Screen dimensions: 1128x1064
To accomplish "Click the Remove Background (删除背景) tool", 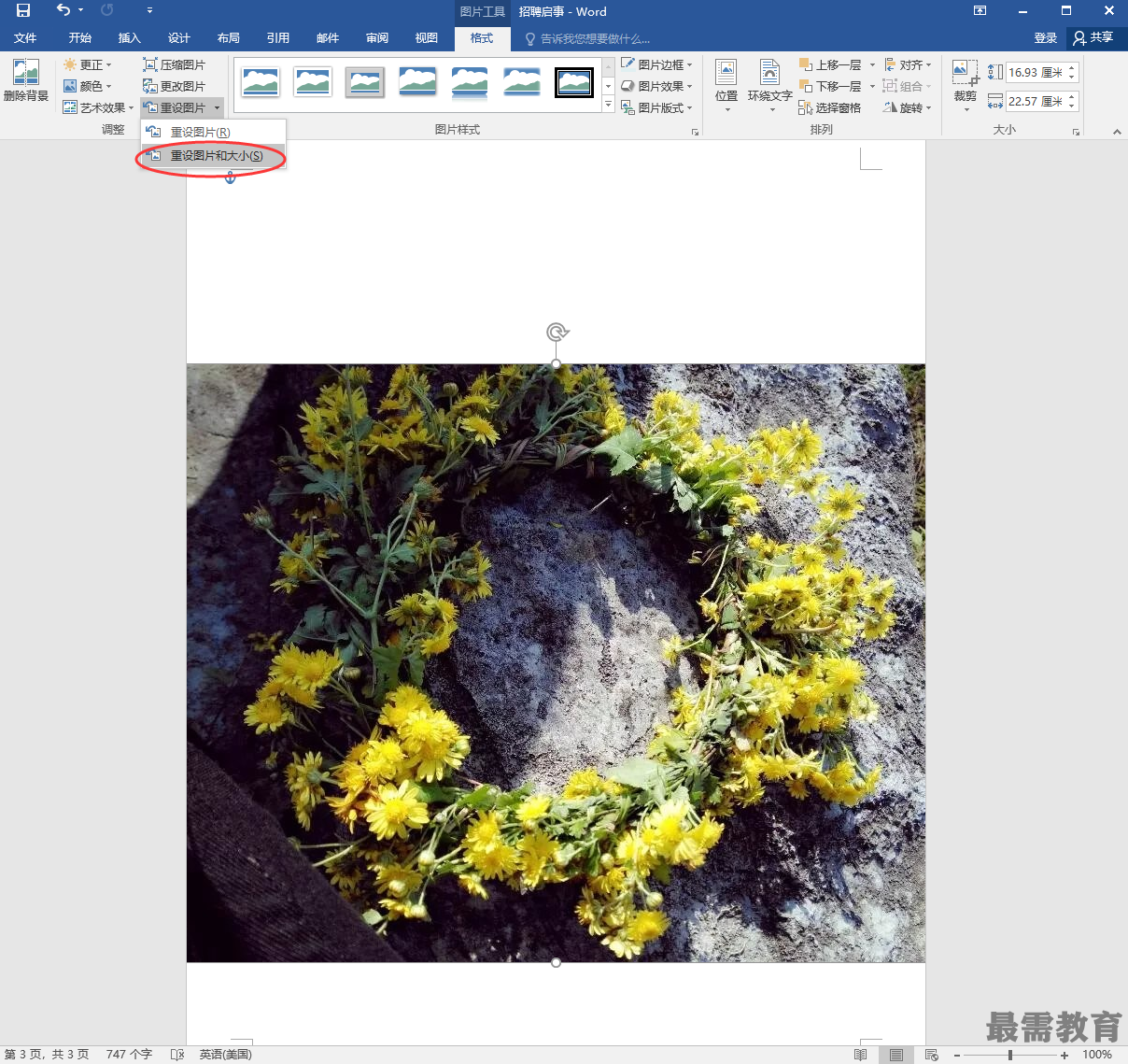I will point(26,81).
